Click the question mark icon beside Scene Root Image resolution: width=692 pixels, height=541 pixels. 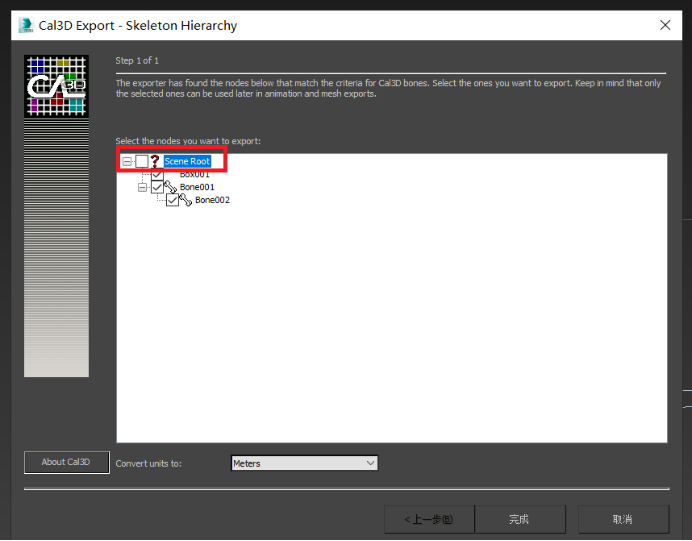click(x=155, y=162)
